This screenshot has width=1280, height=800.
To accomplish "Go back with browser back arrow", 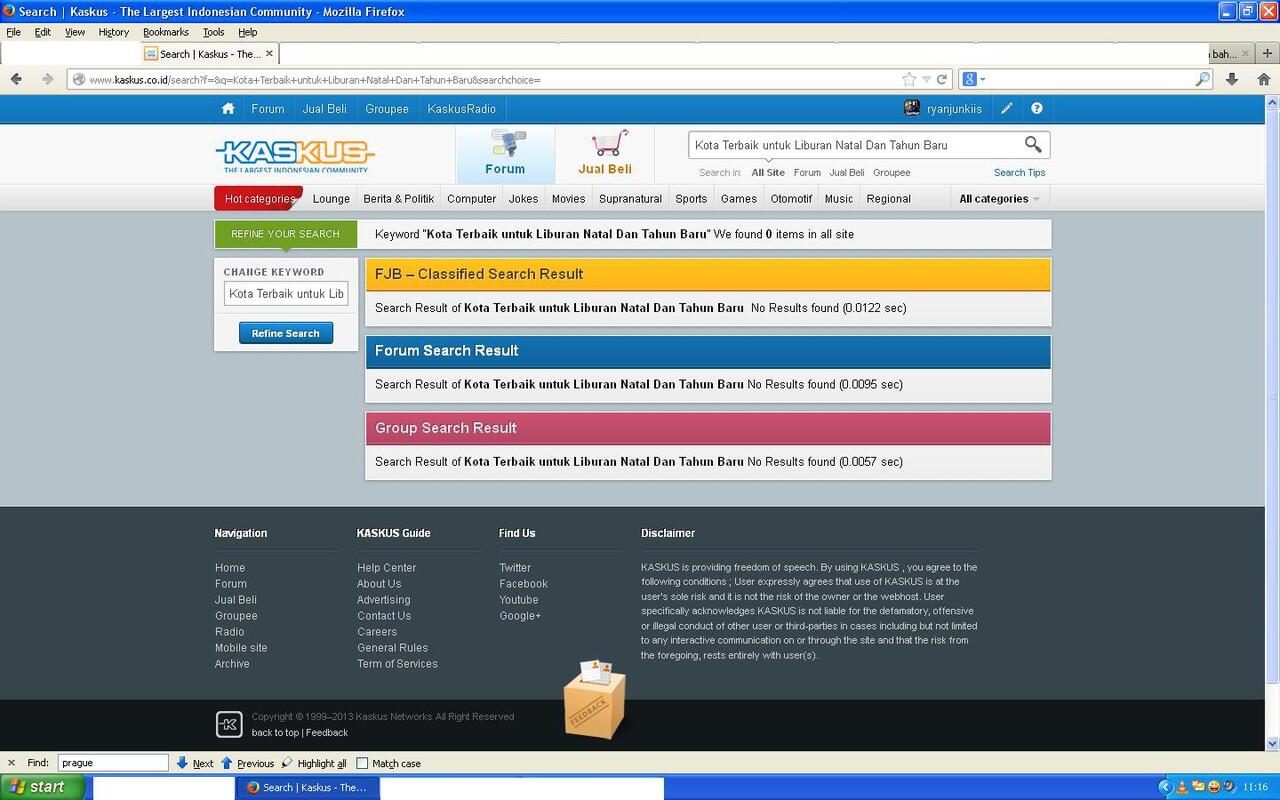I will pyautogui.click(x=16, y=79).
